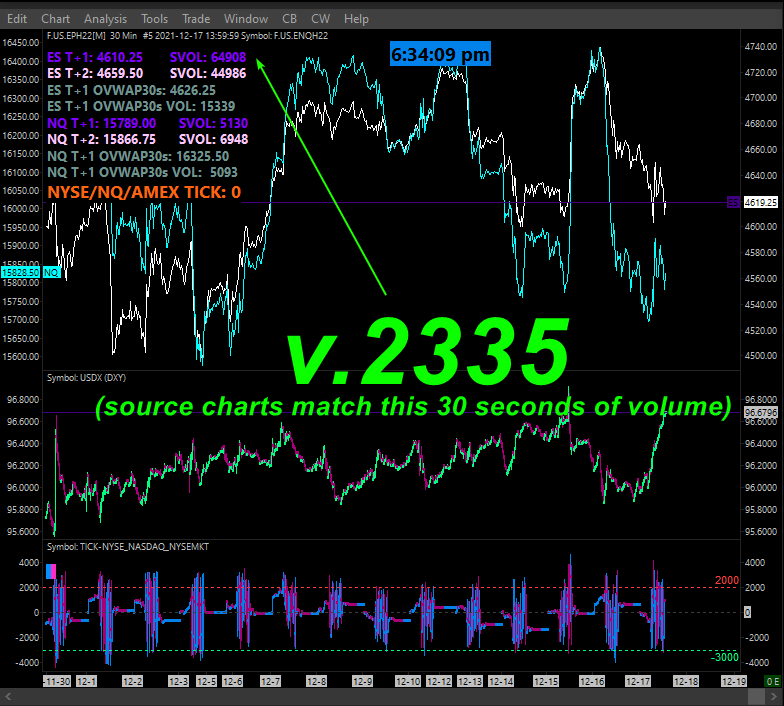784x706 pixels.
Task: Click the 0 E indicator at bottom right
Action: click(x=772, y=681)
